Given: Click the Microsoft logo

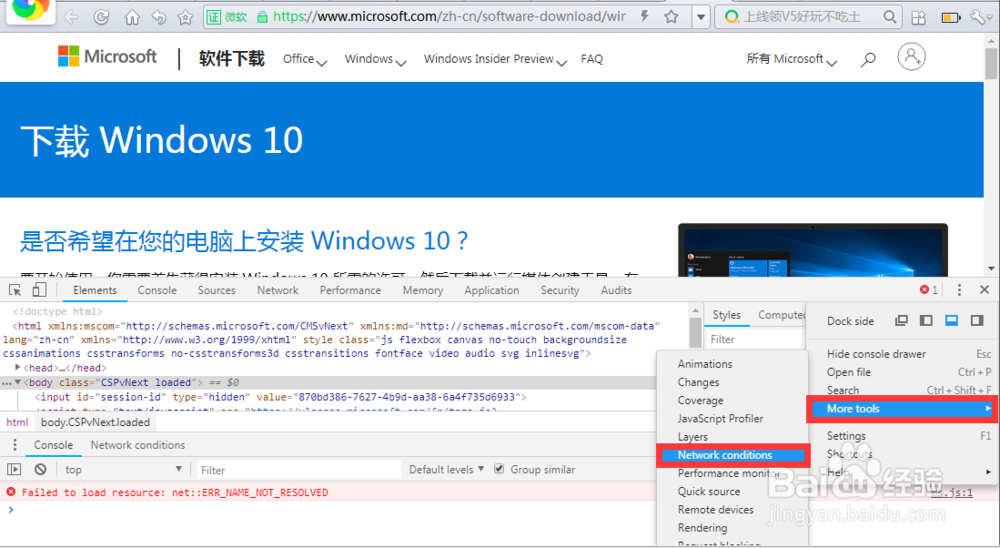Looking at the screenshot, I should 107,57.
